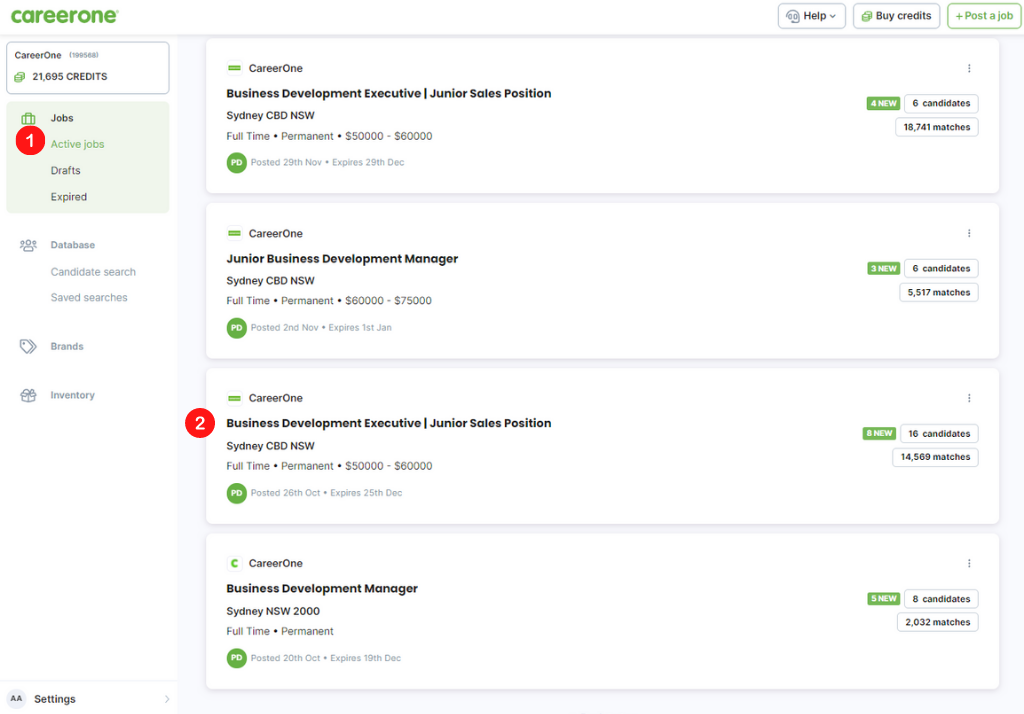Click the Database people icon

point(28,246)
